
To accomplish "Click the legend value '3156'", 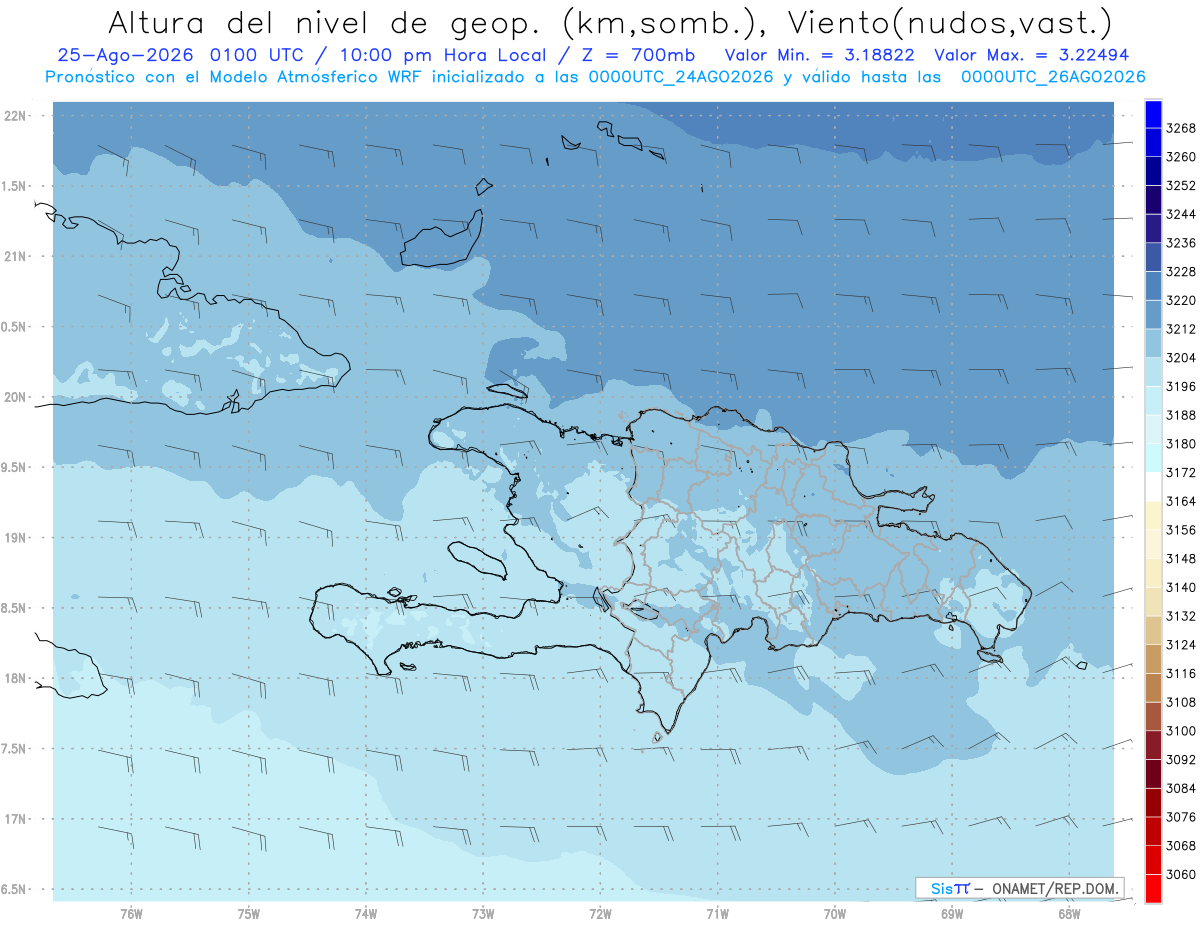I will pyautogui.click(x=1181, y=530).
